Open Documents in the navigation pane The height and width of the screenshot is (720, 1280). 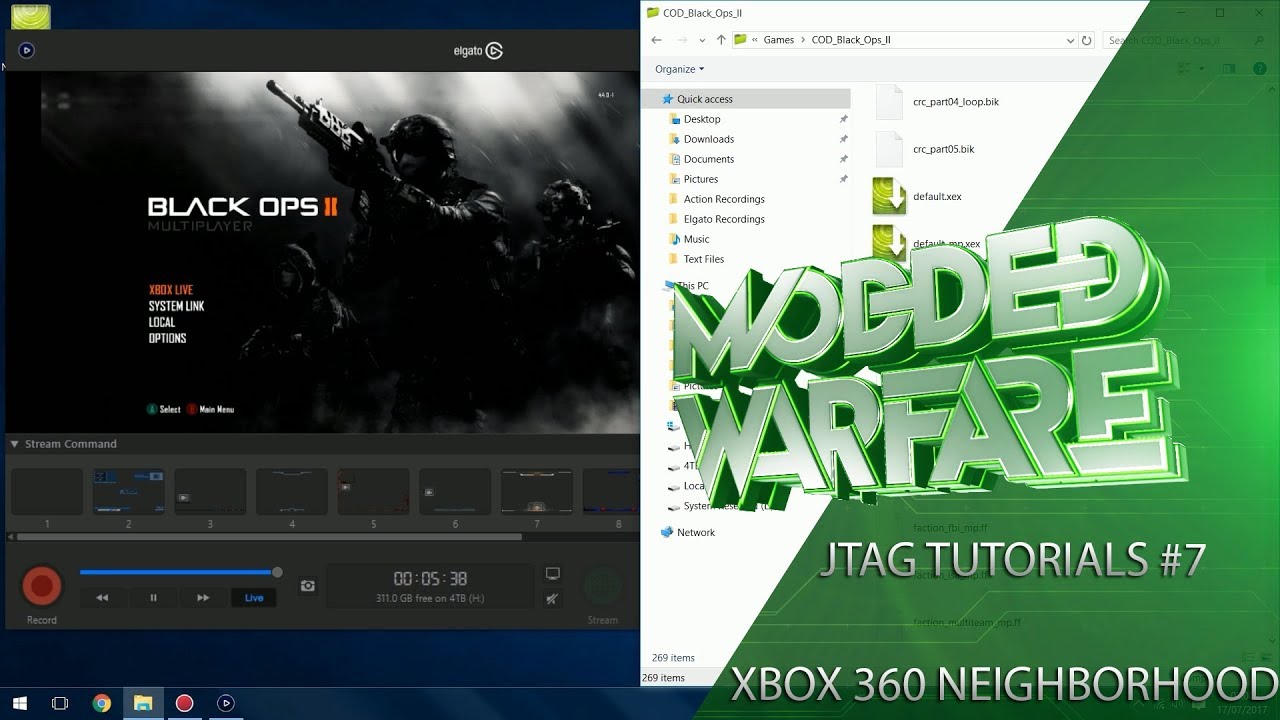pyautogui.click(x=709, y=159)
